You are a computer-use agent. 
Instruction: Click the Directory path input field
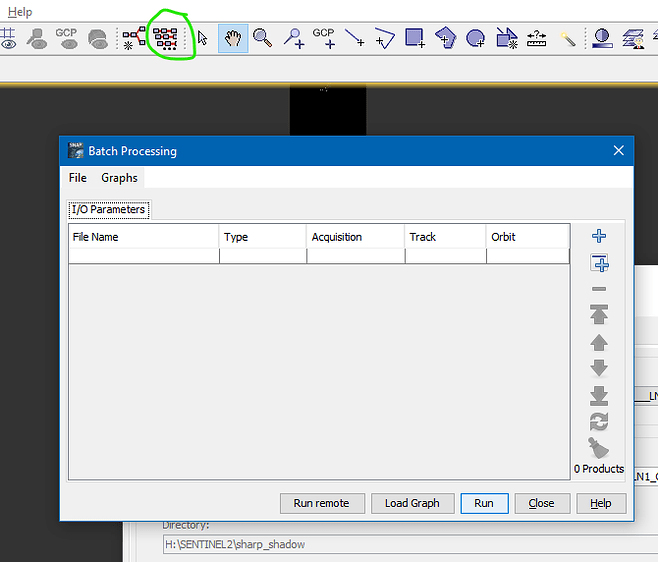coord(410,544)
